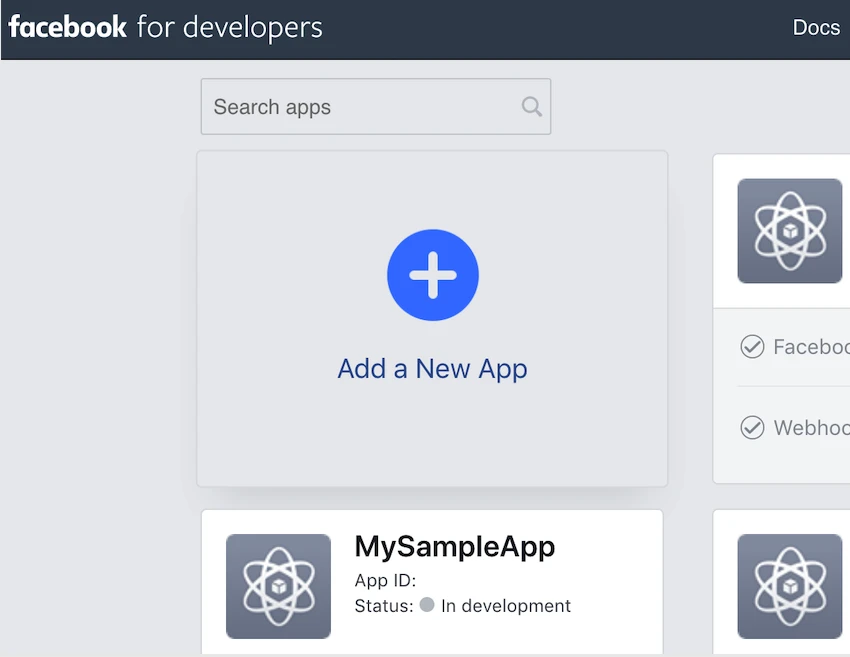Select the Add a New App link
This screenshot has width=850, height=657.
(432, 369)
